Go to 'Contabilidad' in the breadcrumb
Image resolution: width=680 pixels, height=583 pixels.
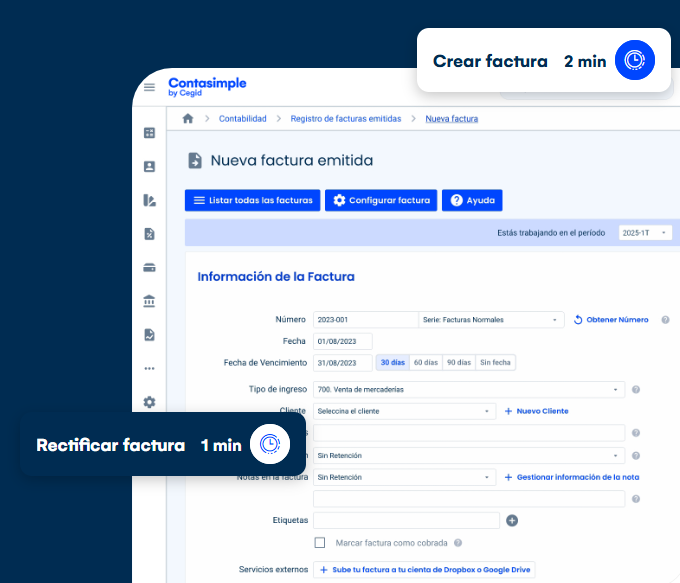coord(243,119)
